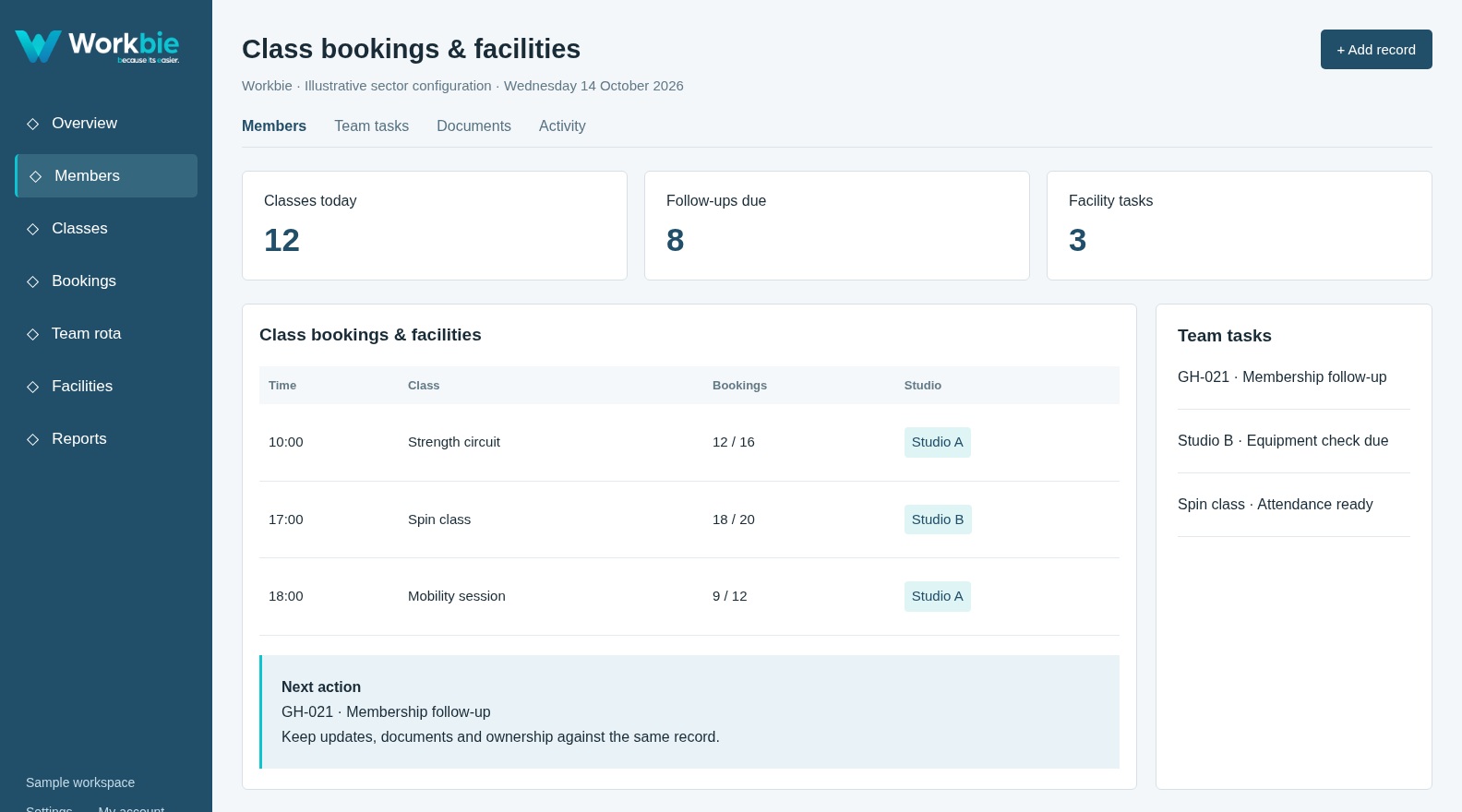Screen dimensions: 1462x812
Task: Switch to the Members tab
Action: (274, 126)
